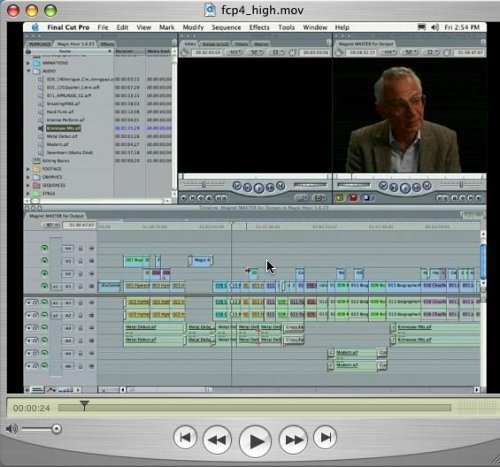Screen dimensions: 500x467
Task: Click QuickTime speaker volume icon
Action: click(11, 429)
